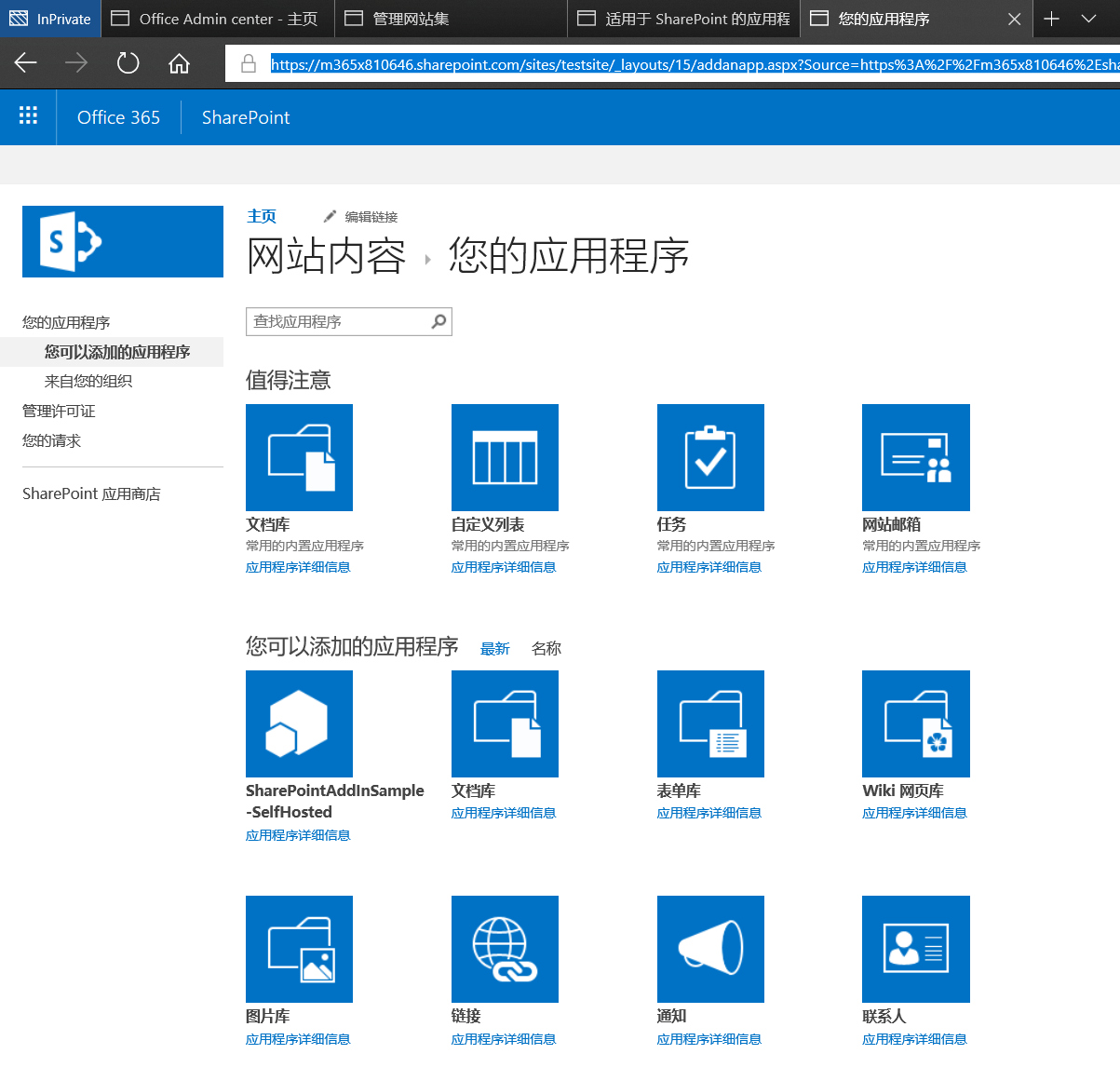Add the 通知 app tile
The image size is (1120, 1081).
(x=710, y=949)
